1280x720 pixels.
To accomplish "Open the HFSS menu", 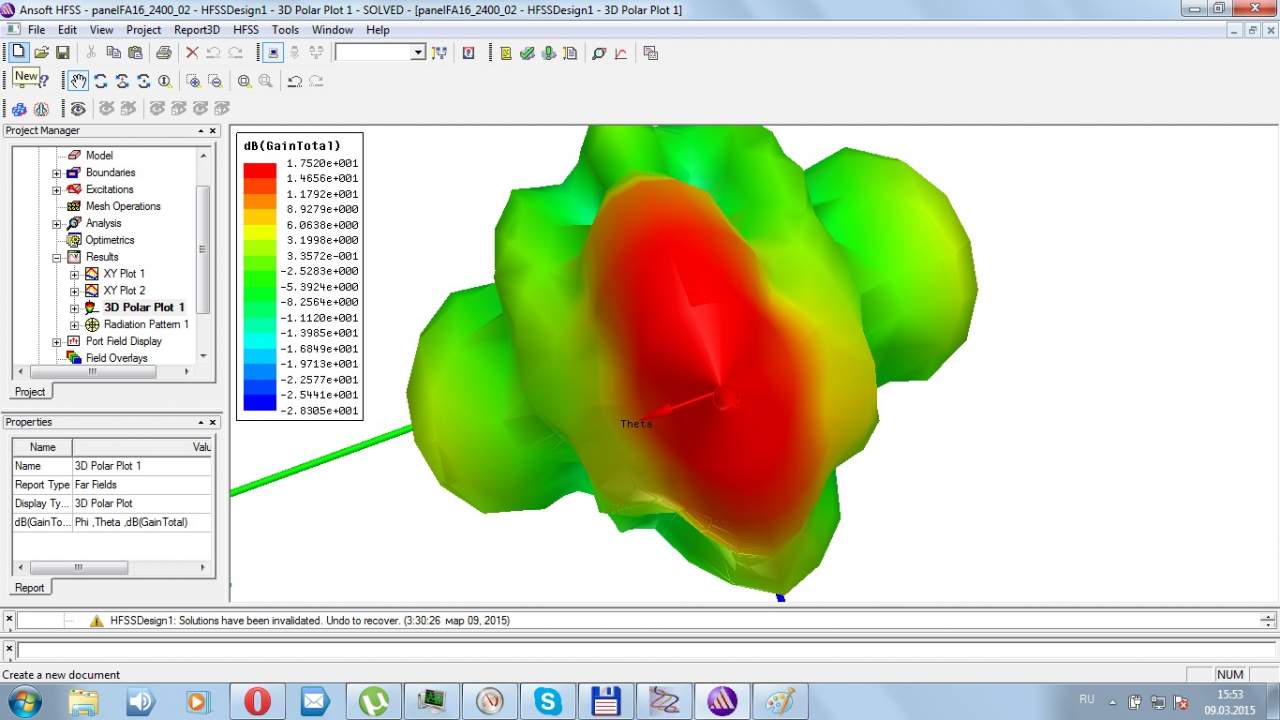I will pyautogui.click(x=246, y=30).
